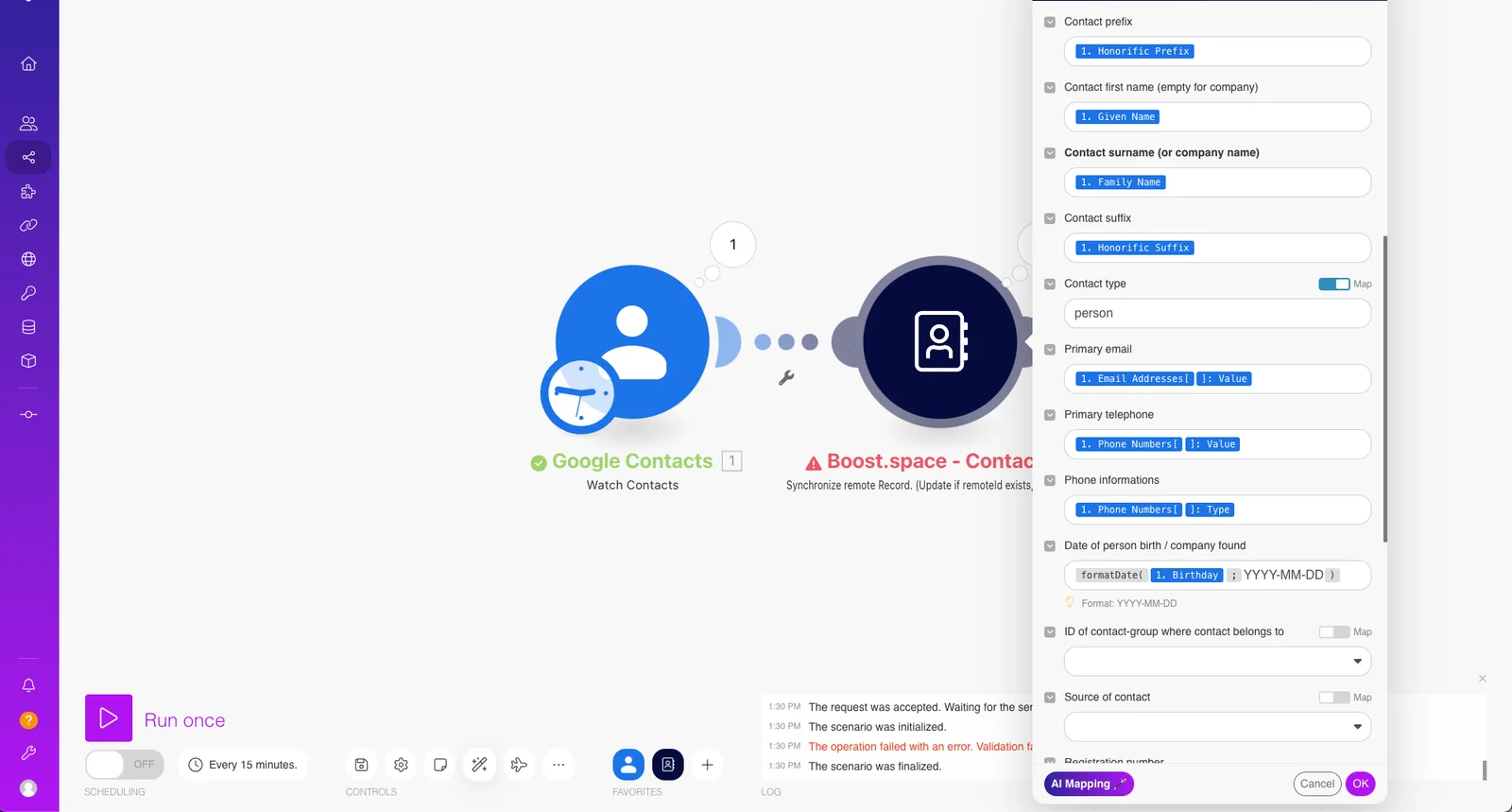Viewport: 1512px width, 812px height.
Task: Select the Family Name mapped pill
Action: [x=1121, y=182]
